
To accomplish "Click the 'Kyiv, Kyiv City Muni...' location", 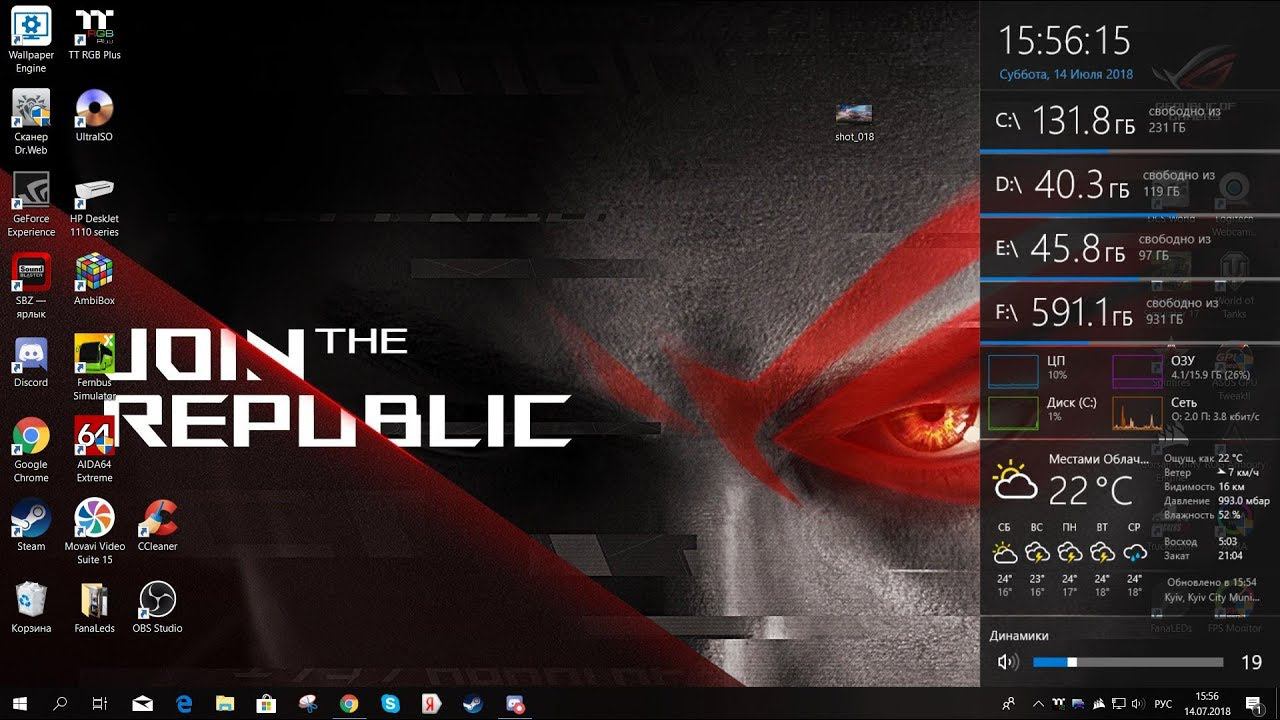I will [1212, 597].
